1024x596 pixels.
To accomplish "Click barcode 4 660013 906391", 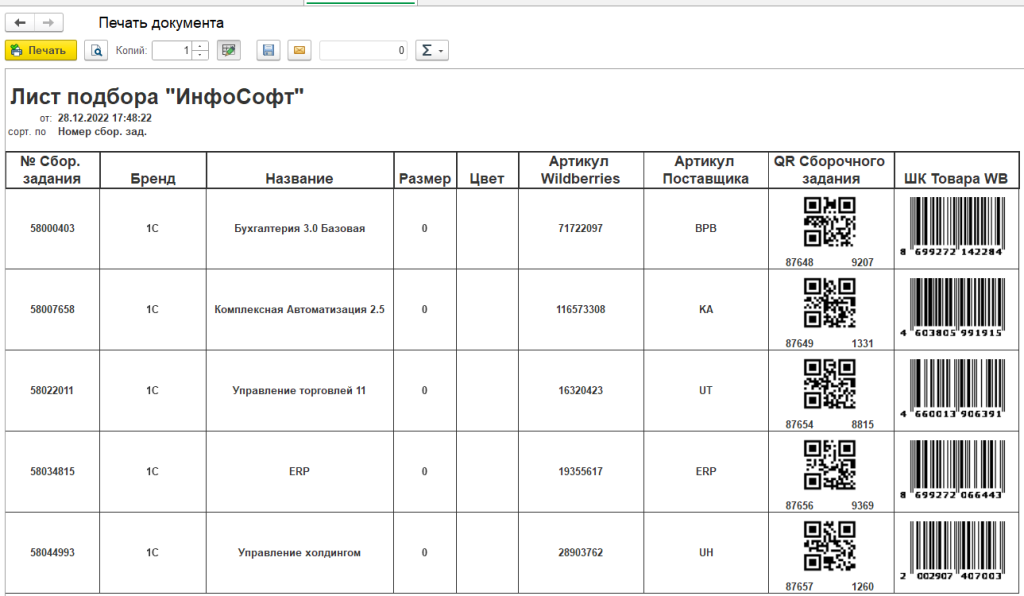I will pos(953,388).
